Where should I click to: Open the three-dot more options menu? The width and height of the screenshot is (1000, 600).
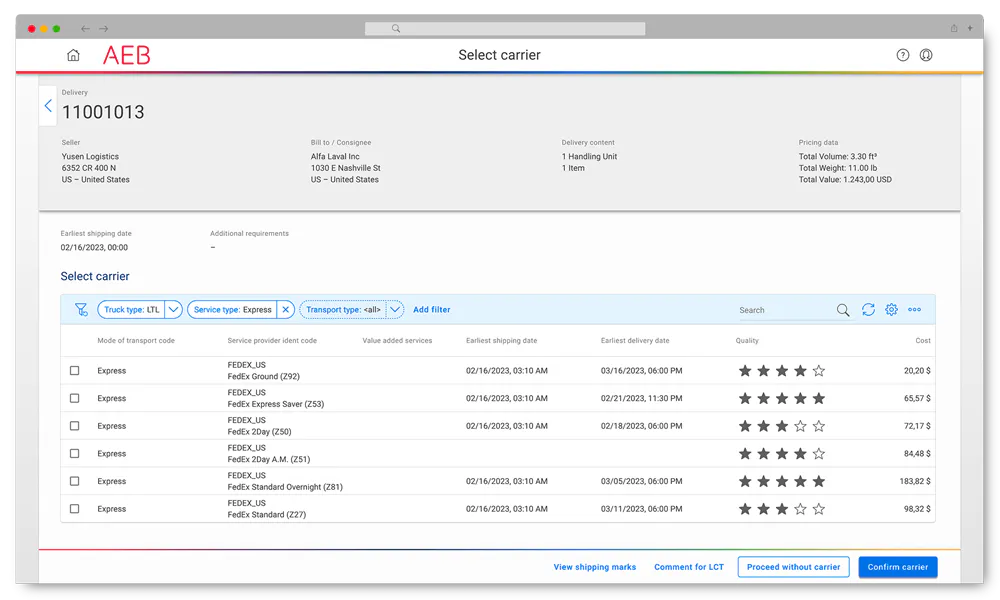(x=915, y=309)
